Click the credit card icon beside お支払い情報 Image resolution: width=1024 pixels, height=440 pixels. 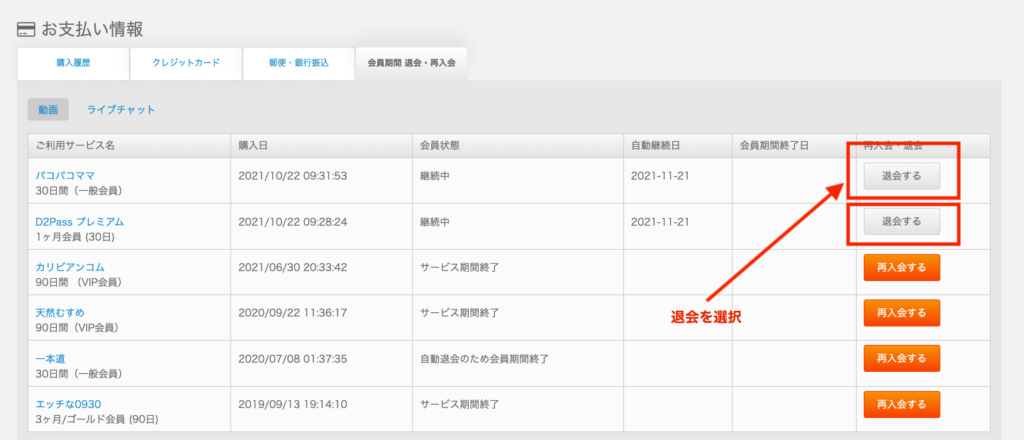coord(26,30)
